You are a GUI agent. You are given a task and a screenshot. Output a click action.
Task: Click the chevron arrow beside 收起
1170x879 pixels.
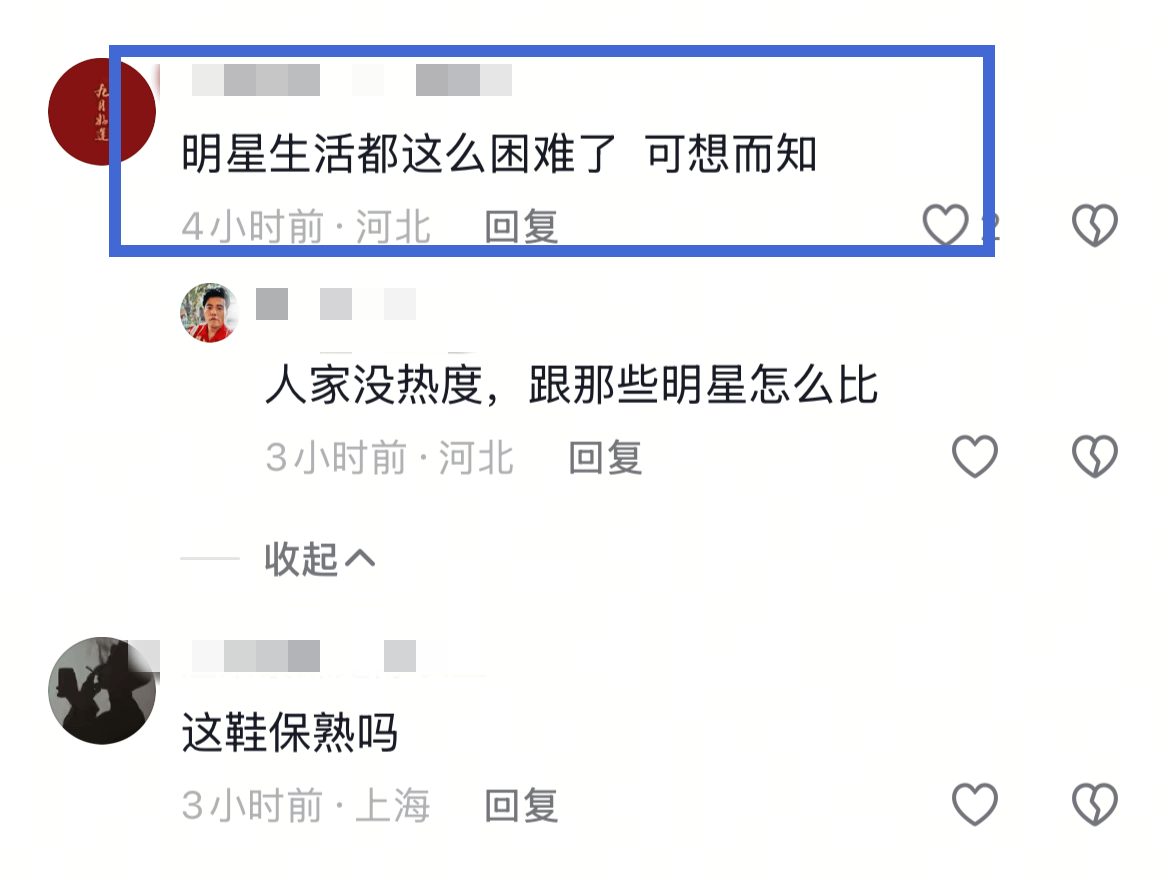pos(360,558)
